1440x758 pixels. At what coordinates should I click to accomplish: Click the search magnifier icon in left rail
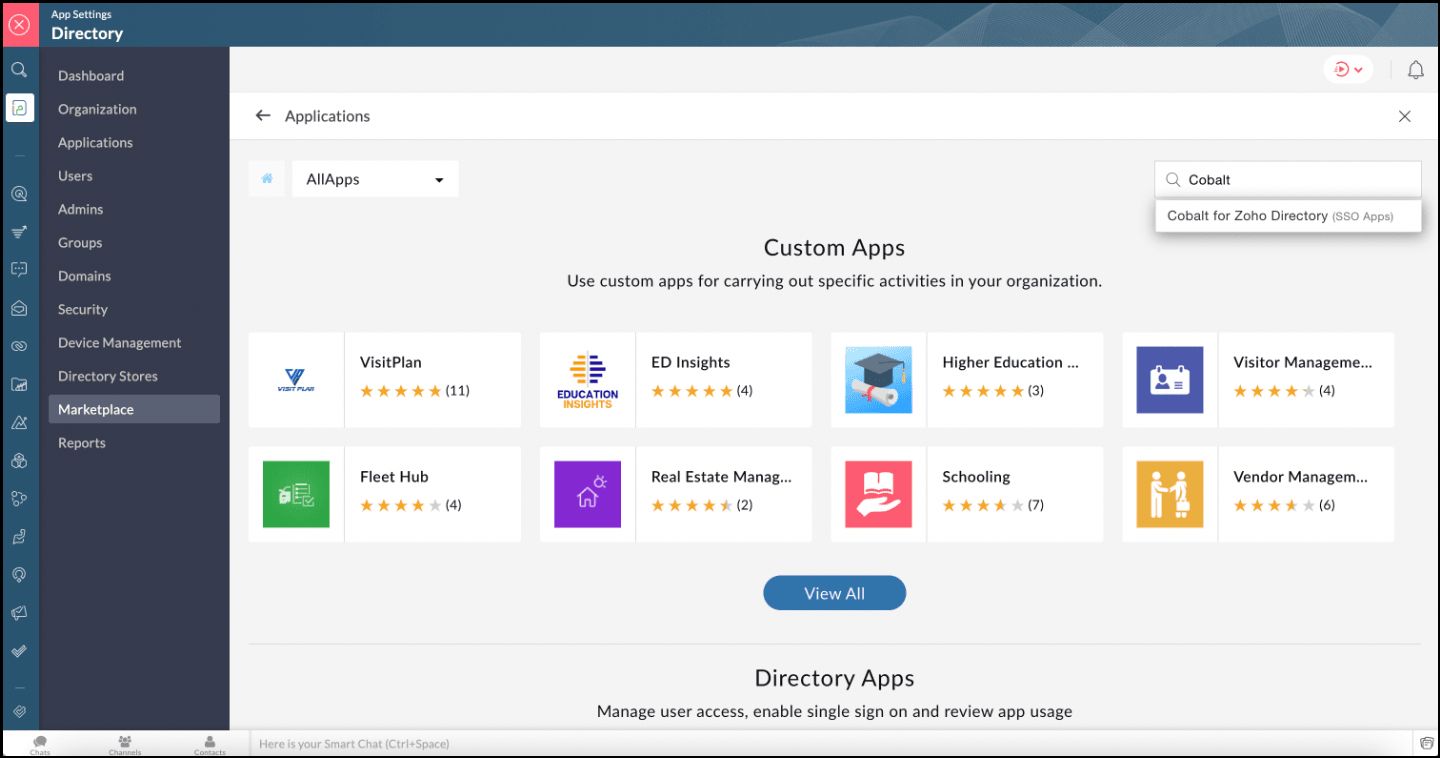pos(19,70)
